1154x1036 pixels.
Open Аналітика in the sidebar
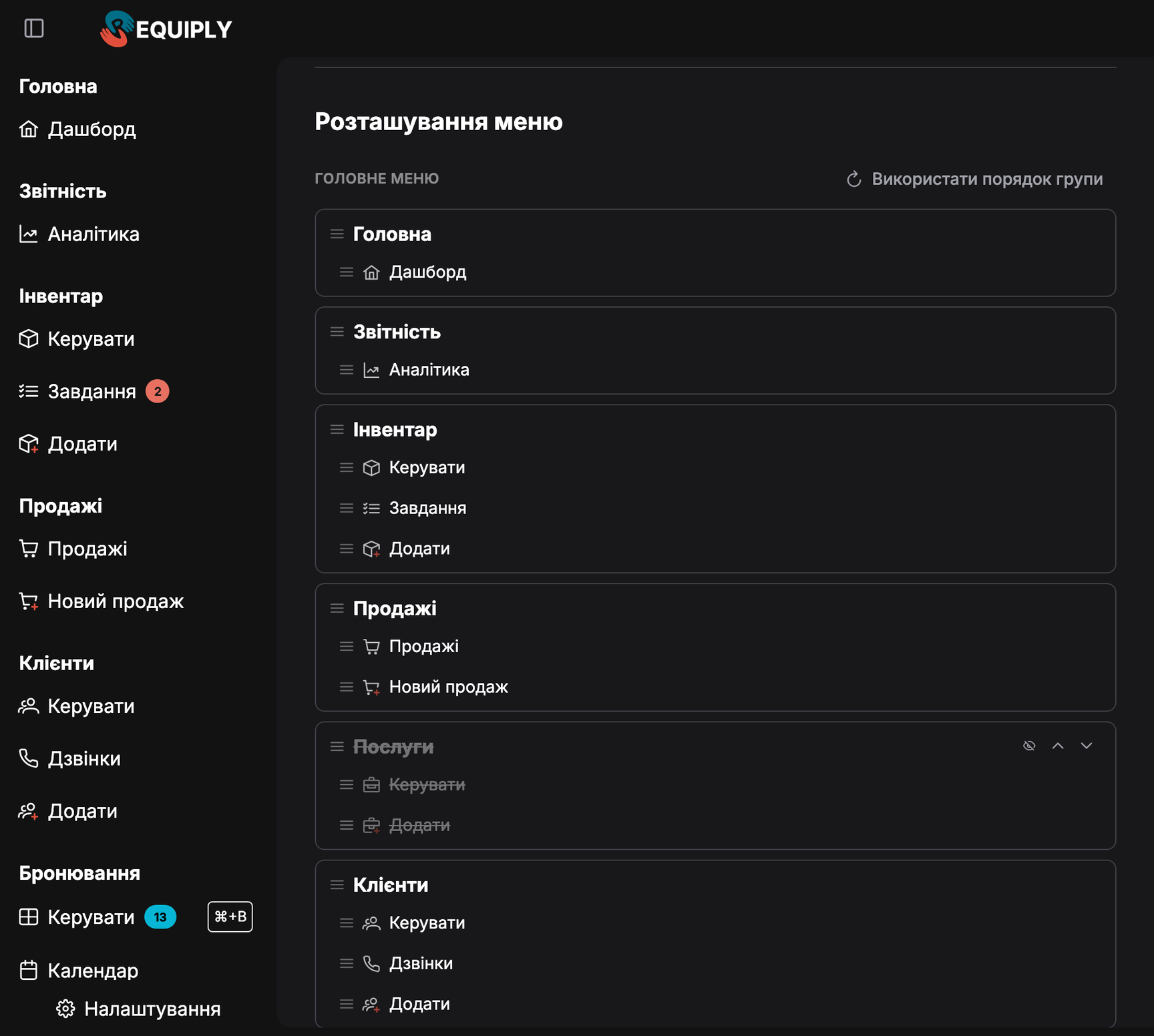[79, 234]
